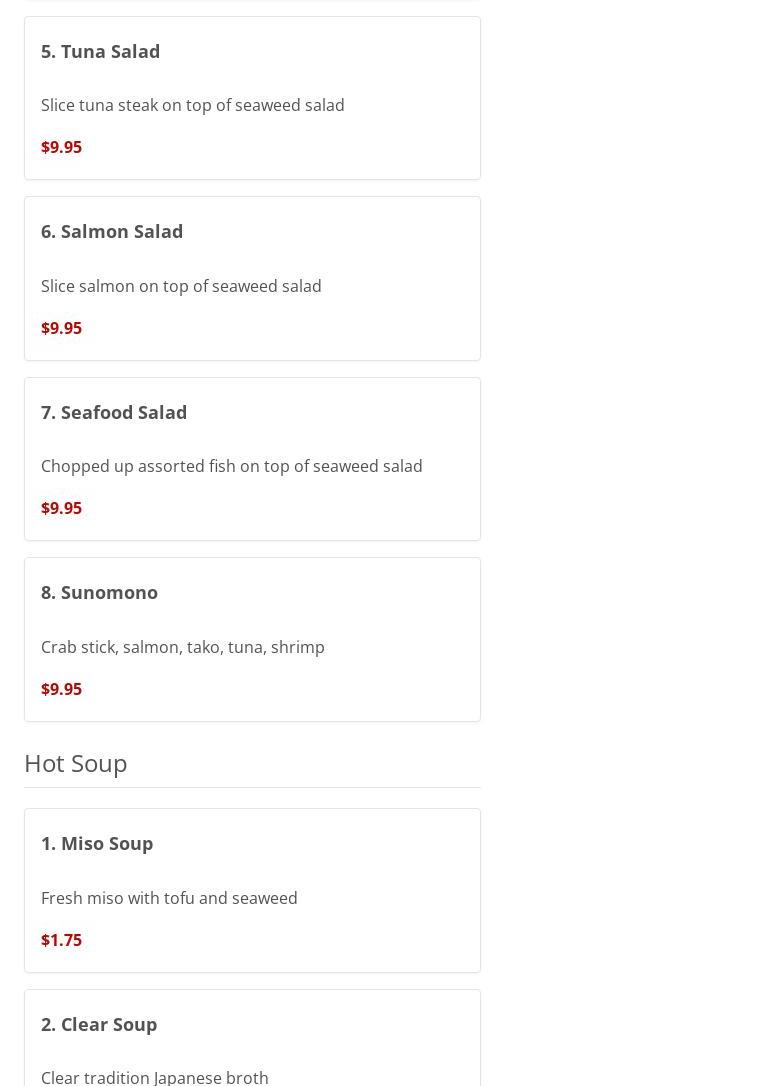Open the 5. Tuna Salad item title

coord(100,51)
